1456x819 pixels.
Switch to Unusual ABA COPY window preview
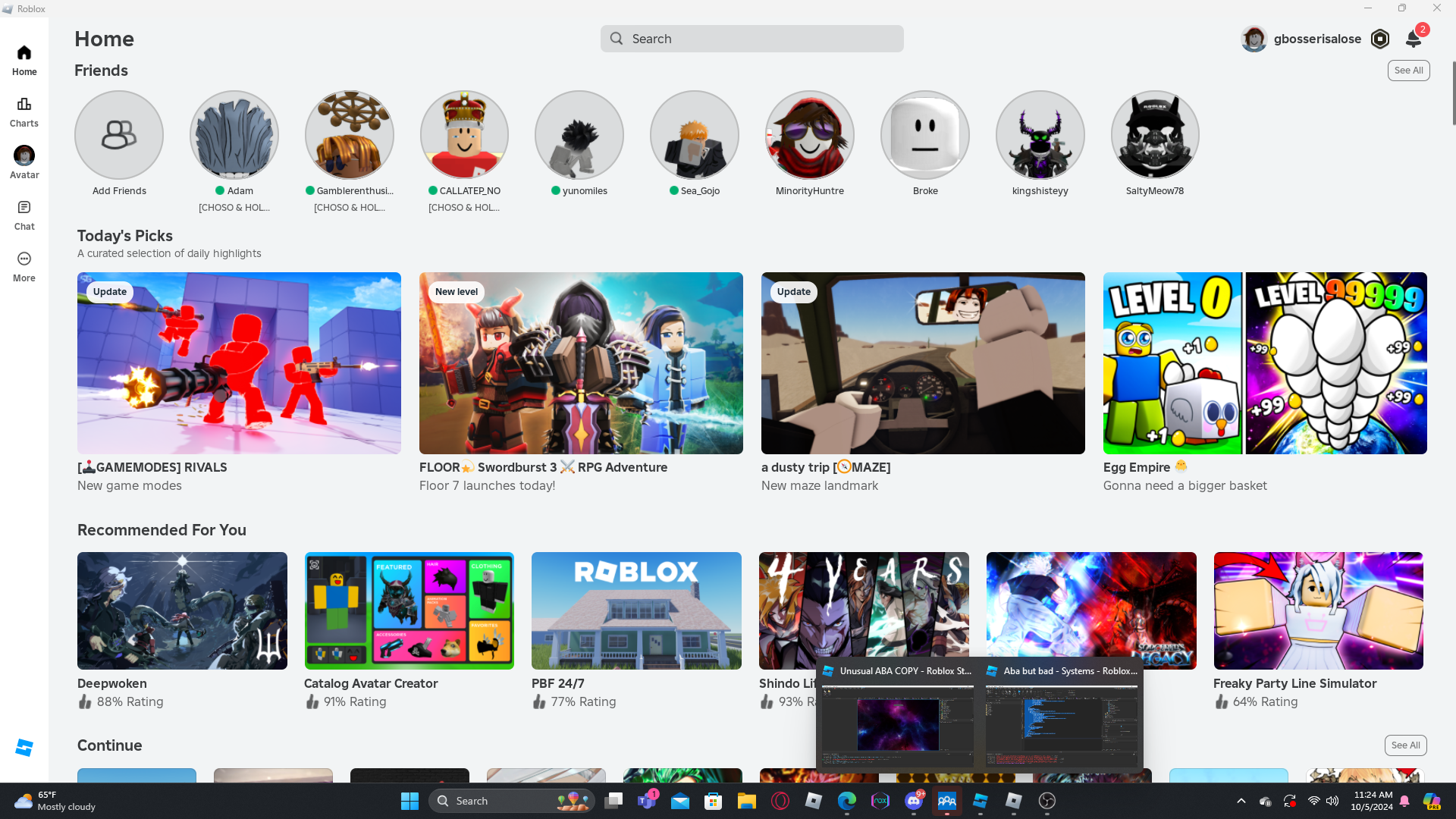(x=898, y=726)
